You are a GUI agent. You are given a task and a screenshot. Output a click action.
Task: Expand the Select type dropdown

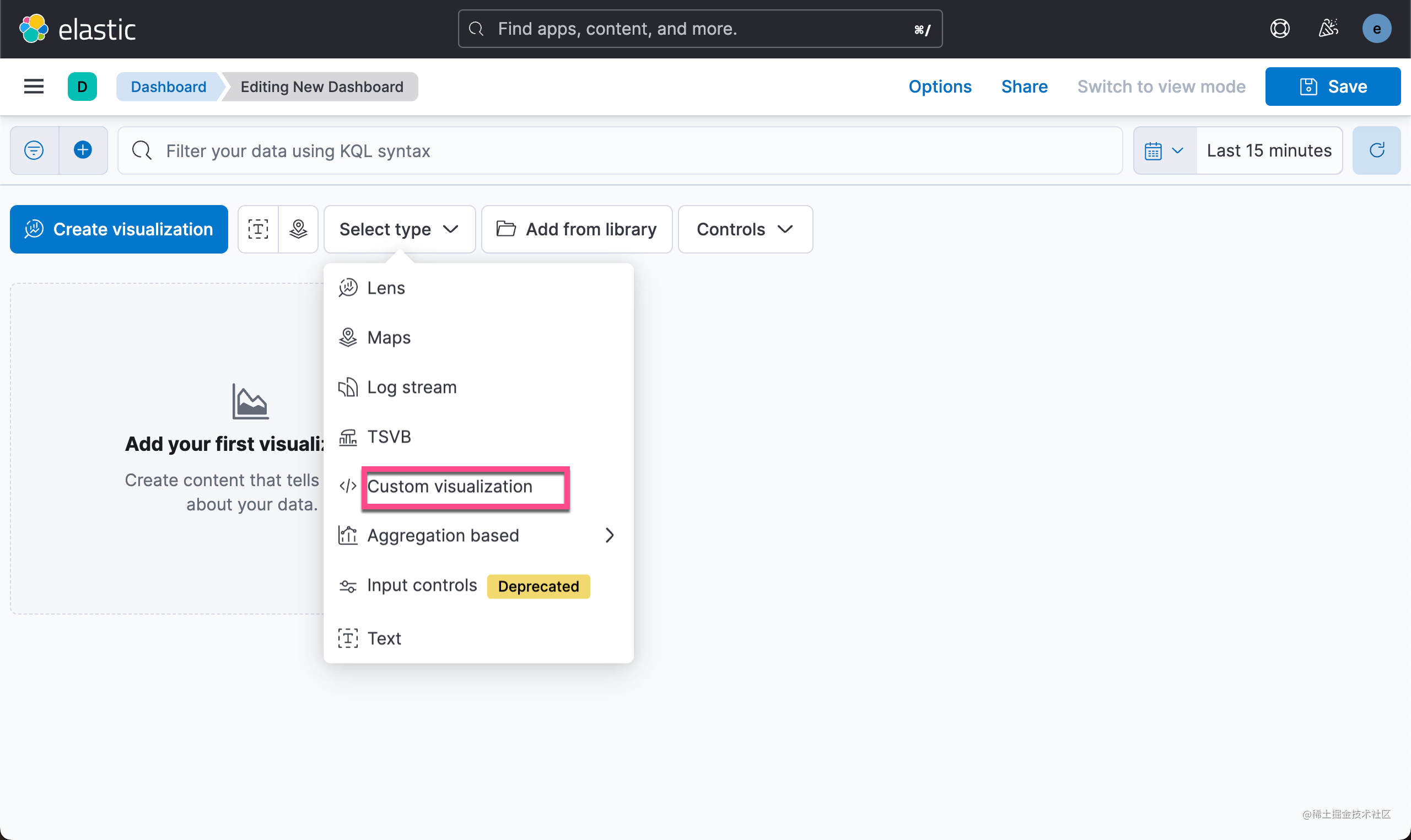click(400, 229)
